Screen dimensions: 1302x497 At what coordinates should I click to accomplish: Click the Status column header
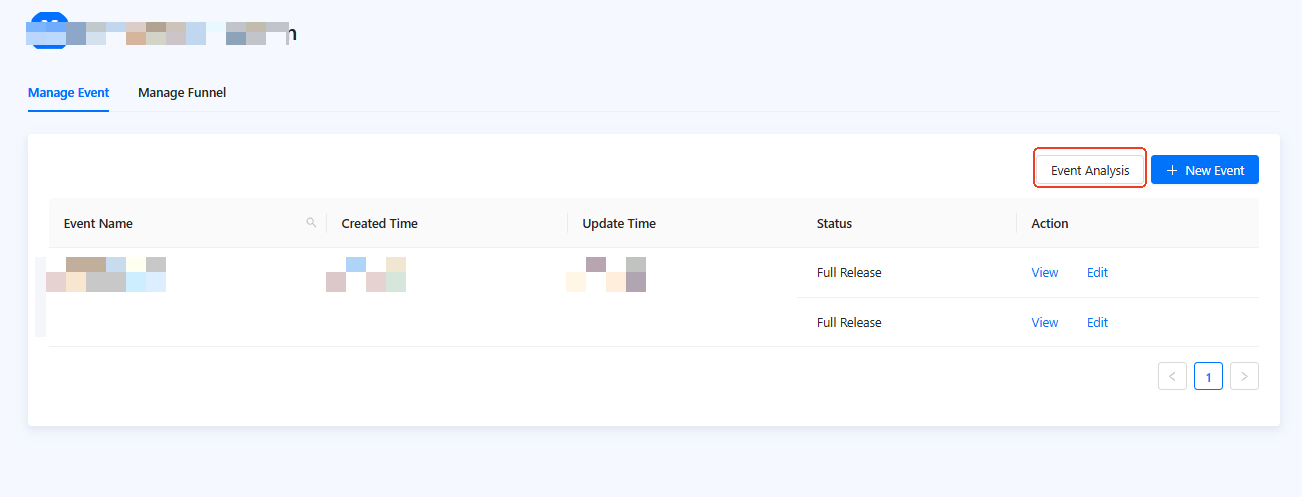[834, 224]
